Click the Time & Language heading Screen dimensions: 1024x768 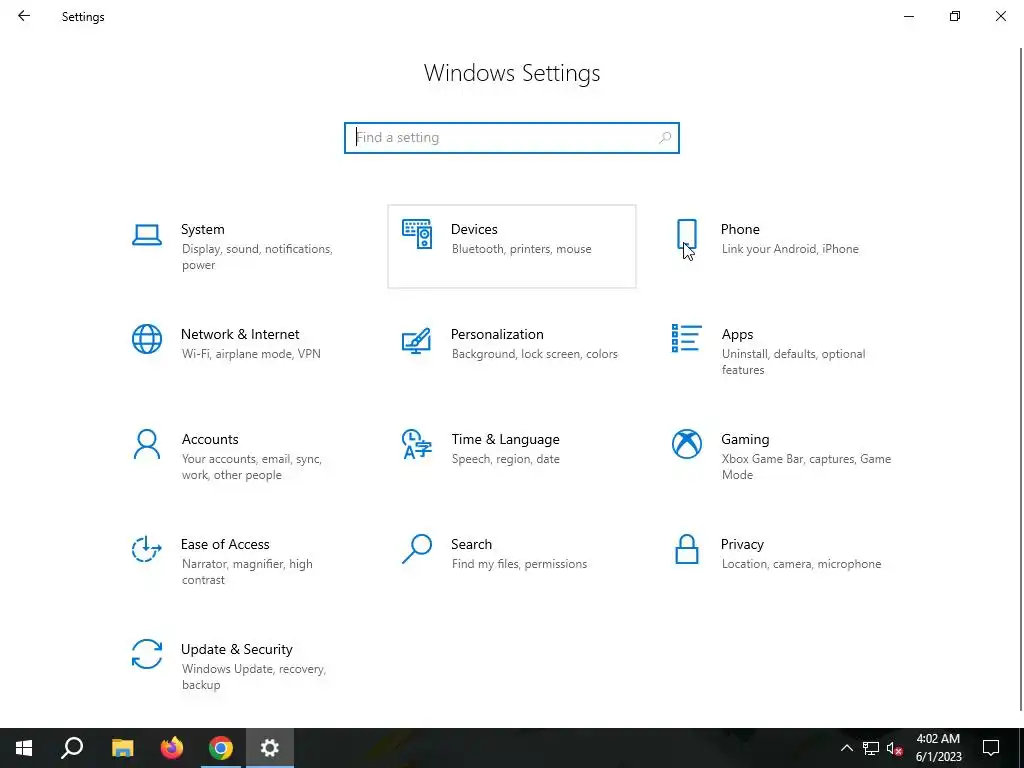point(505,440)
